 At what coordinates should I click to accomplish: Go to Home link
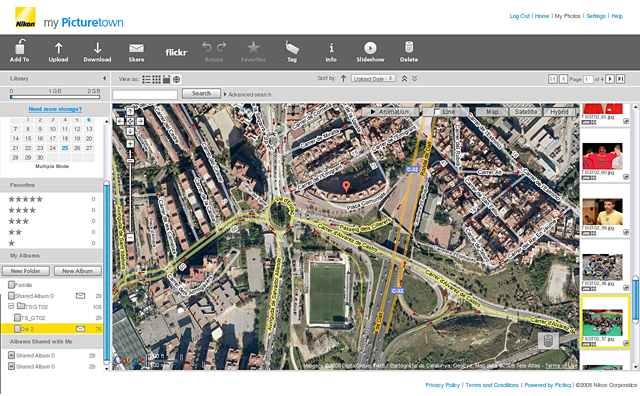(542, 16)
